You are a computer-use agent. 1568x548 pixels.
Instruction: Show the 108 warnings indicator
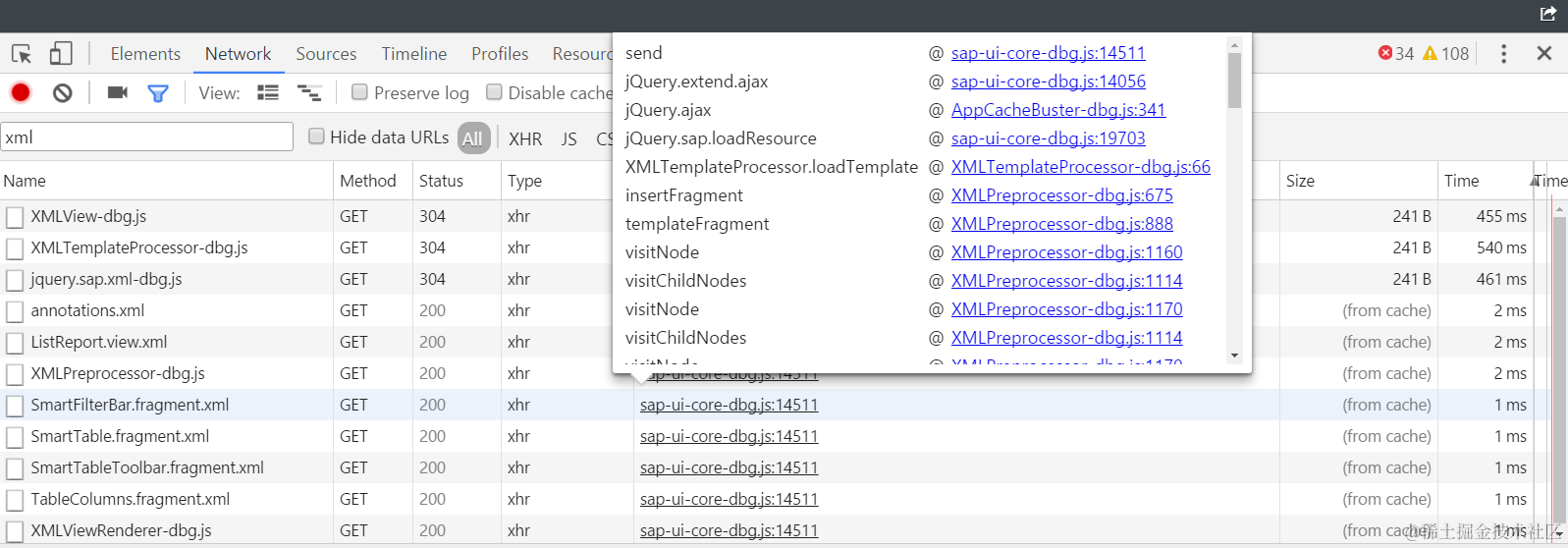click(x=1445, y=53)
